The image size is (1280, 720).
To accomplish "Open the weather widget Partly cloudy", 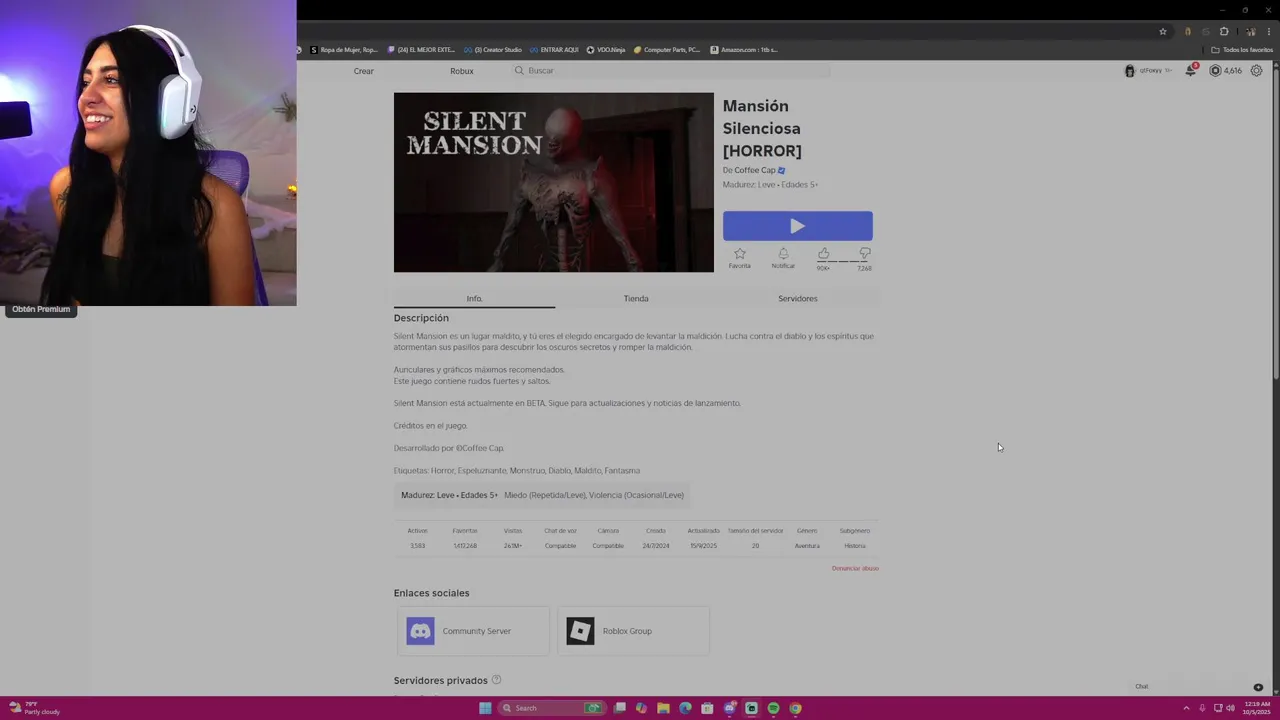I will tap(35, 708).
